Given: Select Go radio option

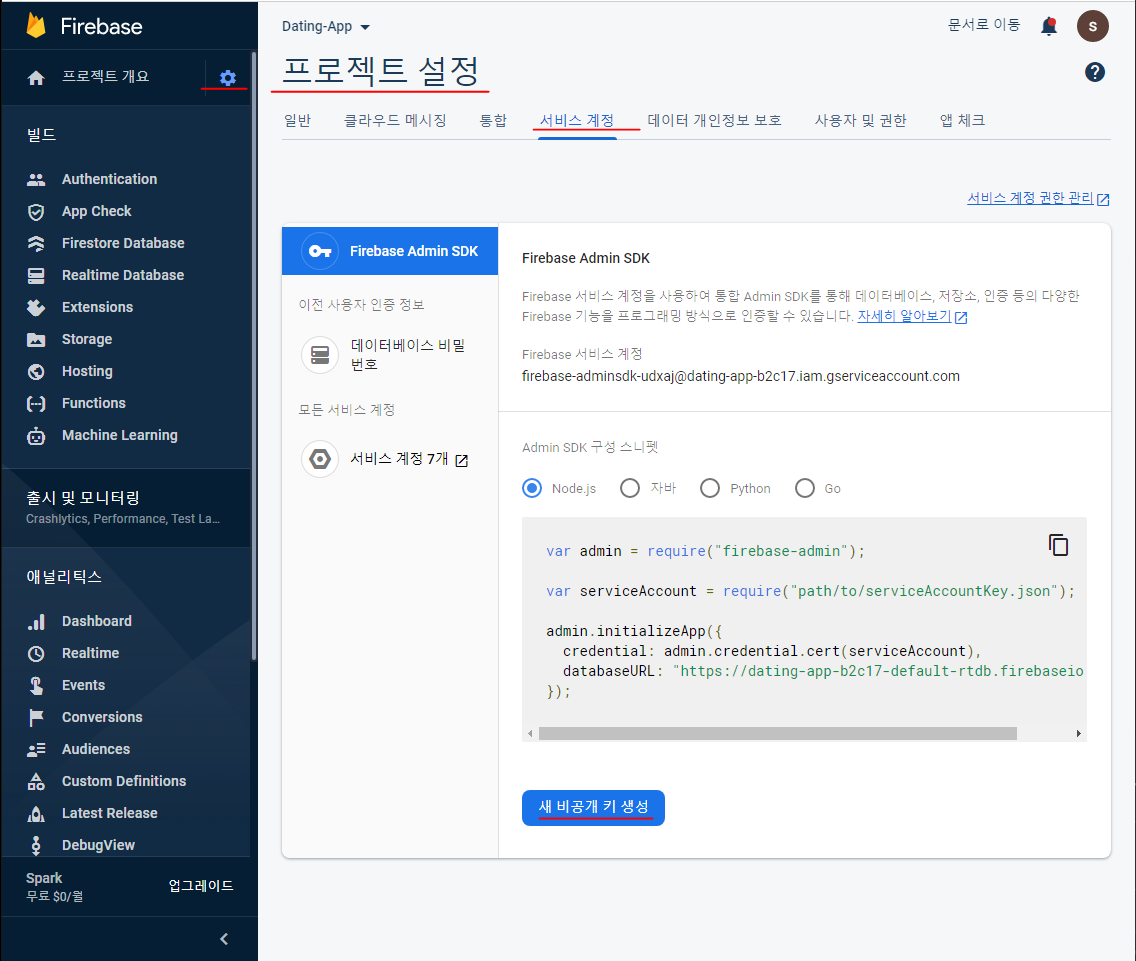Looking at the screenshot, I should pyautogui.click(x=805, y=488).
